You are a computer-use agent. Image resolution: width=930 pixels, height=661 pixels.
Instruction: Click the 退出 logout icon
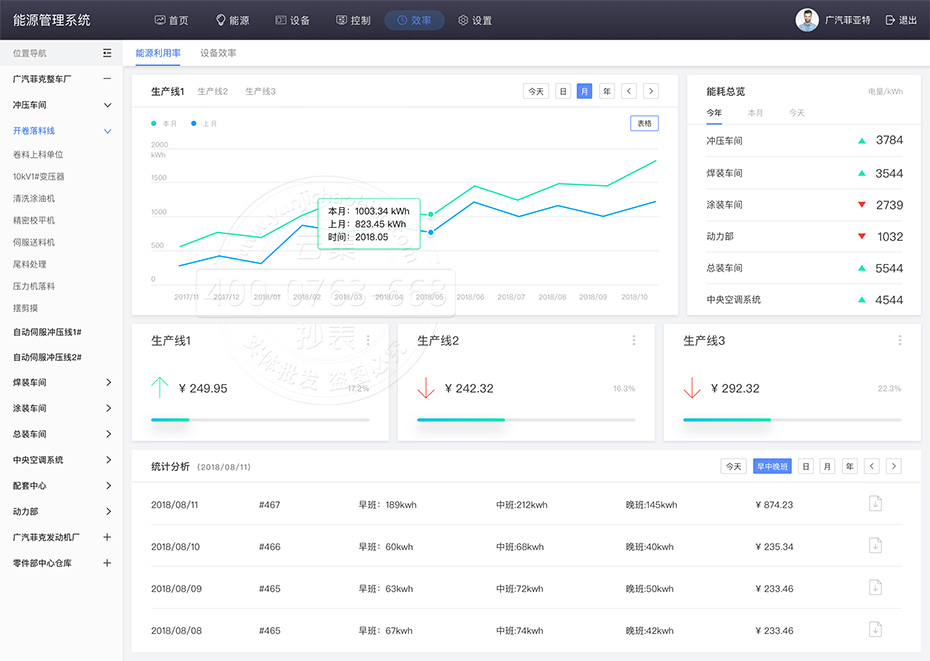point(890,20)
